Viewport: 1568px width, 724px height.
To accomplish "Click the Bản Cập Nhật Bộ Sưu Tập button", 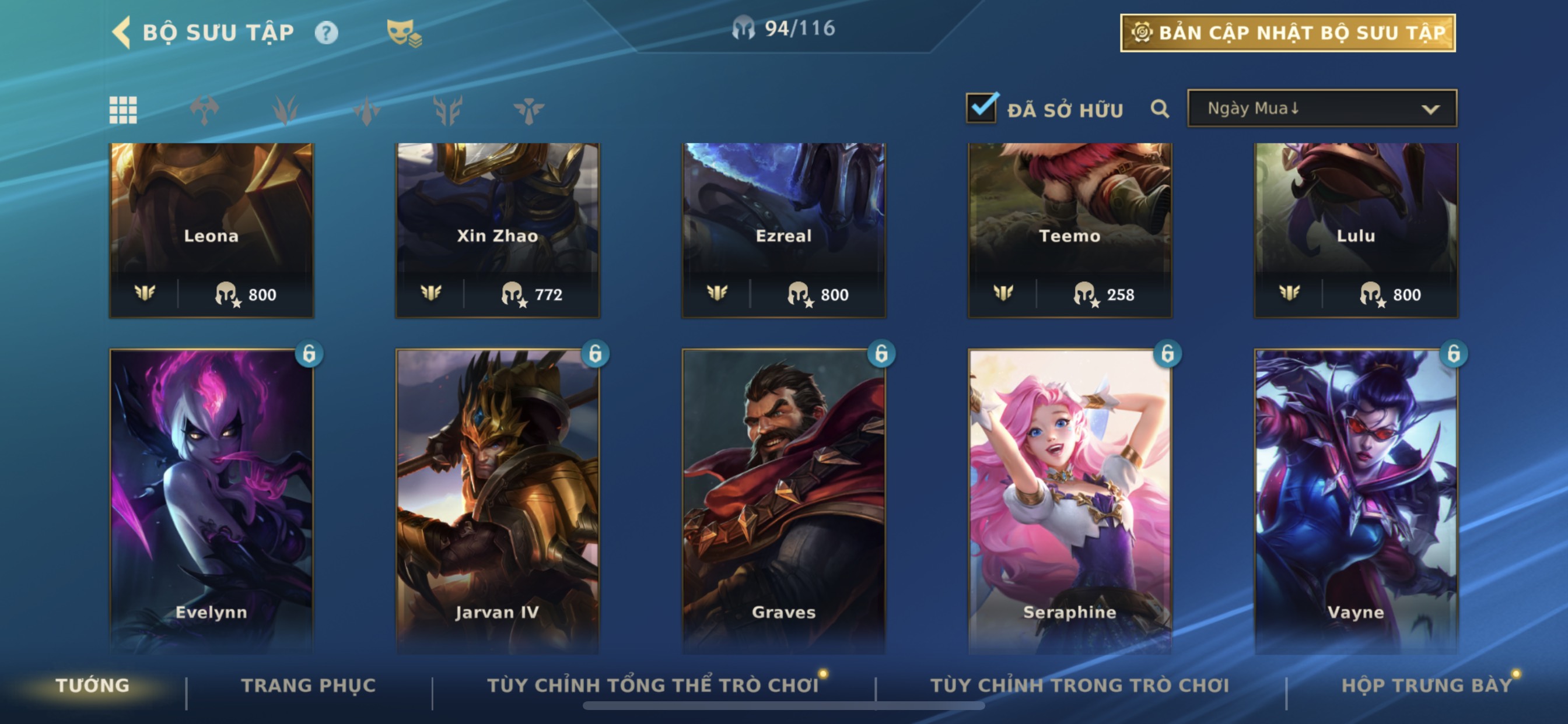I will point(1288,33).
